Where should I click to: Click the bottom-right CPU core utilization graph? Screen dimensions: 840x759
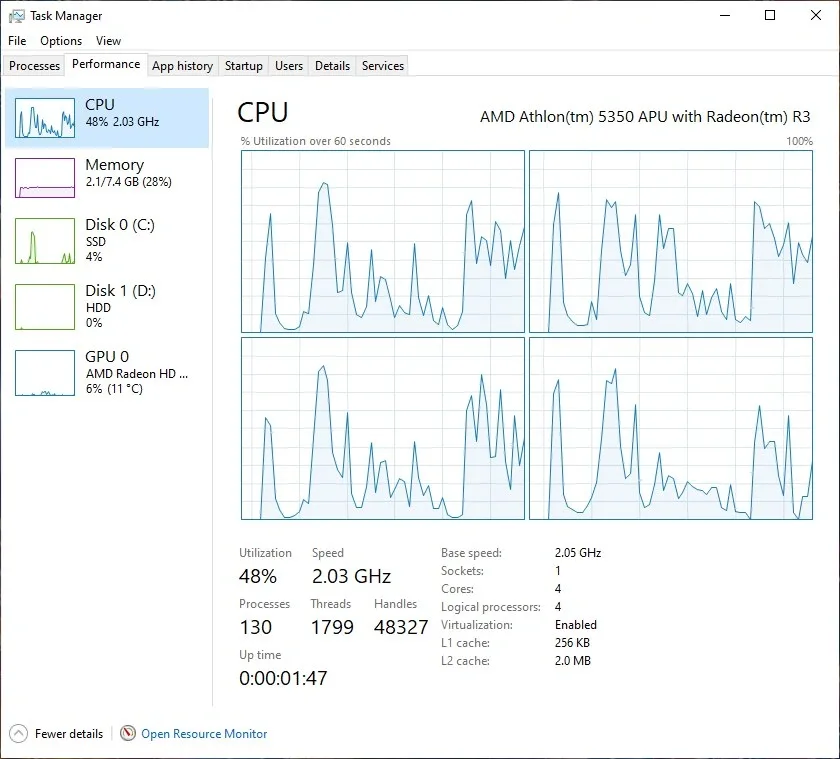click(x=671, y=429)
